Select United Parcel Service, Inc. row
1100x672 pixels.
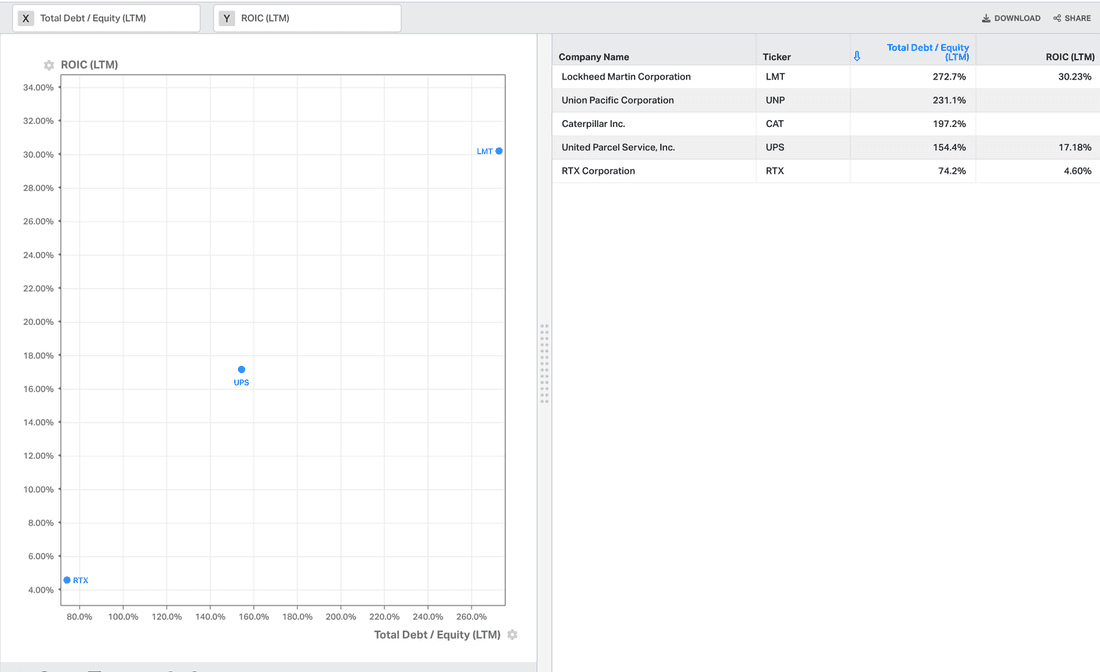pos(826,147)
